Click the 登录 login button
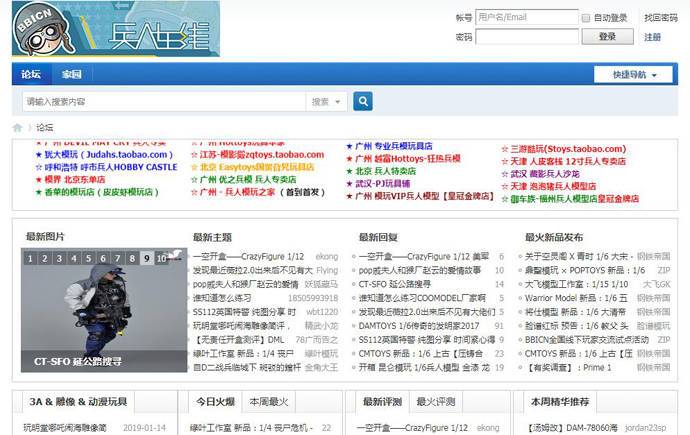 click(607, 37)
